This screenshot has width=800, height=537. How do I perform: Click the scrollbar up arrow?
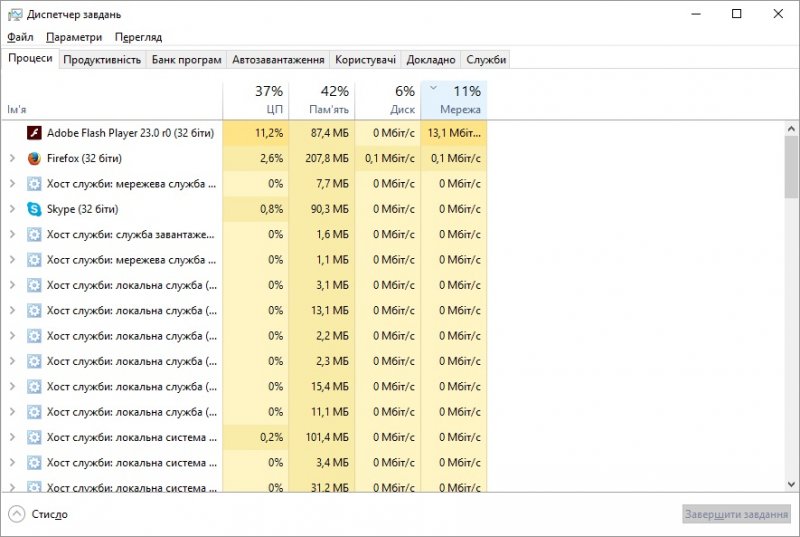click(791, 129)
